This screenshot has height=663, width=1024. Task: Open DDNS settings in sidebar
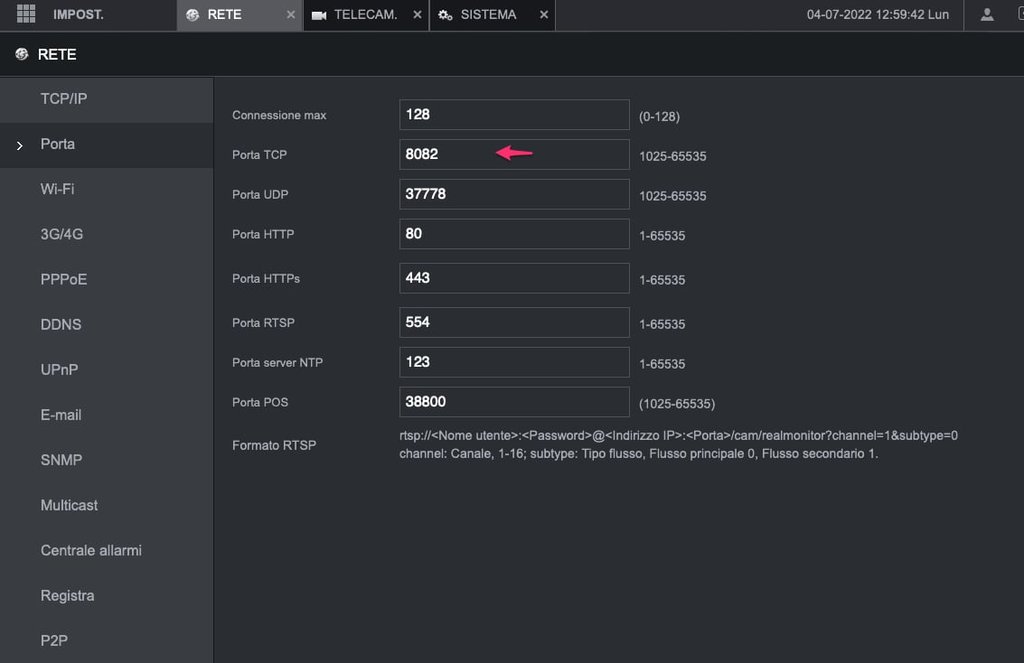click(106, 325)
